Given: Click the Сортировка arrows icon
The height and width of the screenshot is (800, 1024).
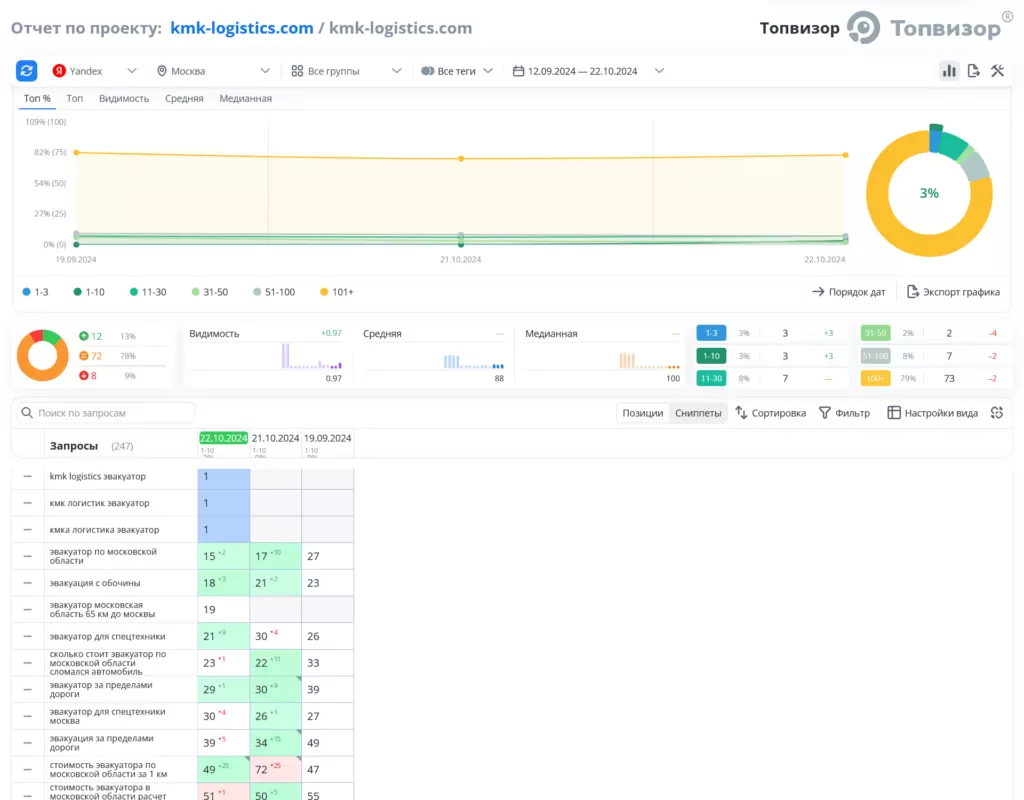Looking at the screenshot, I should tap(741, 413).
